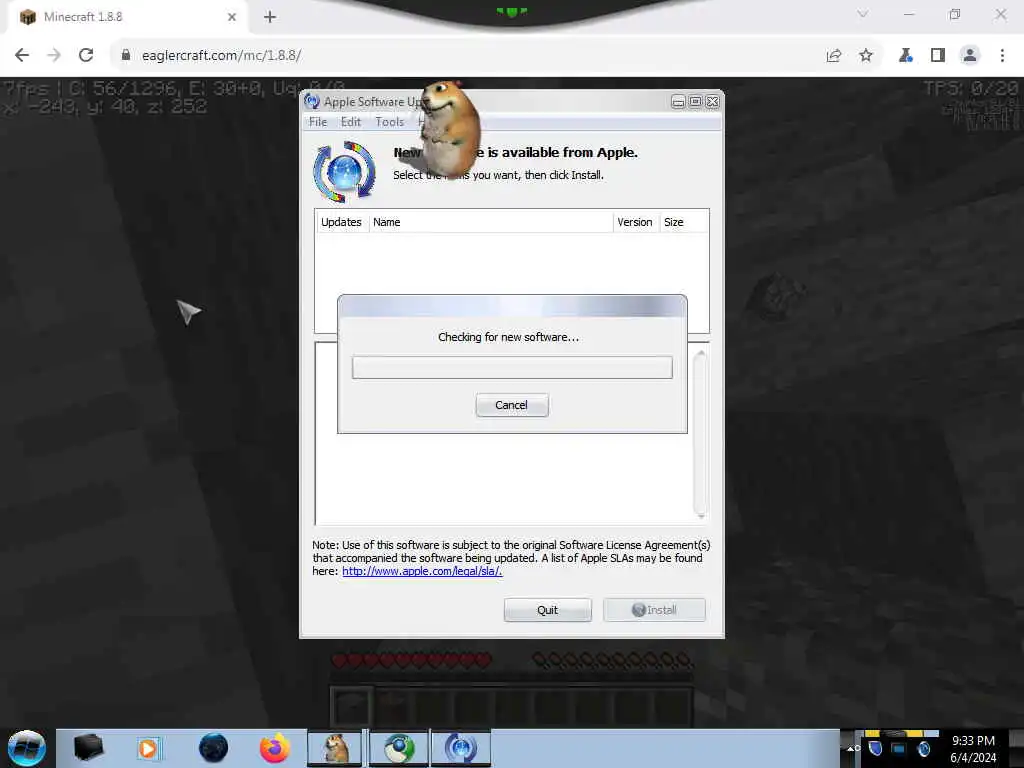Image resolution: width=1024 pixels, height=768 pixels.
Task: Select the first Minecraft hotbar slot
Action: click(x=351, y=706)
